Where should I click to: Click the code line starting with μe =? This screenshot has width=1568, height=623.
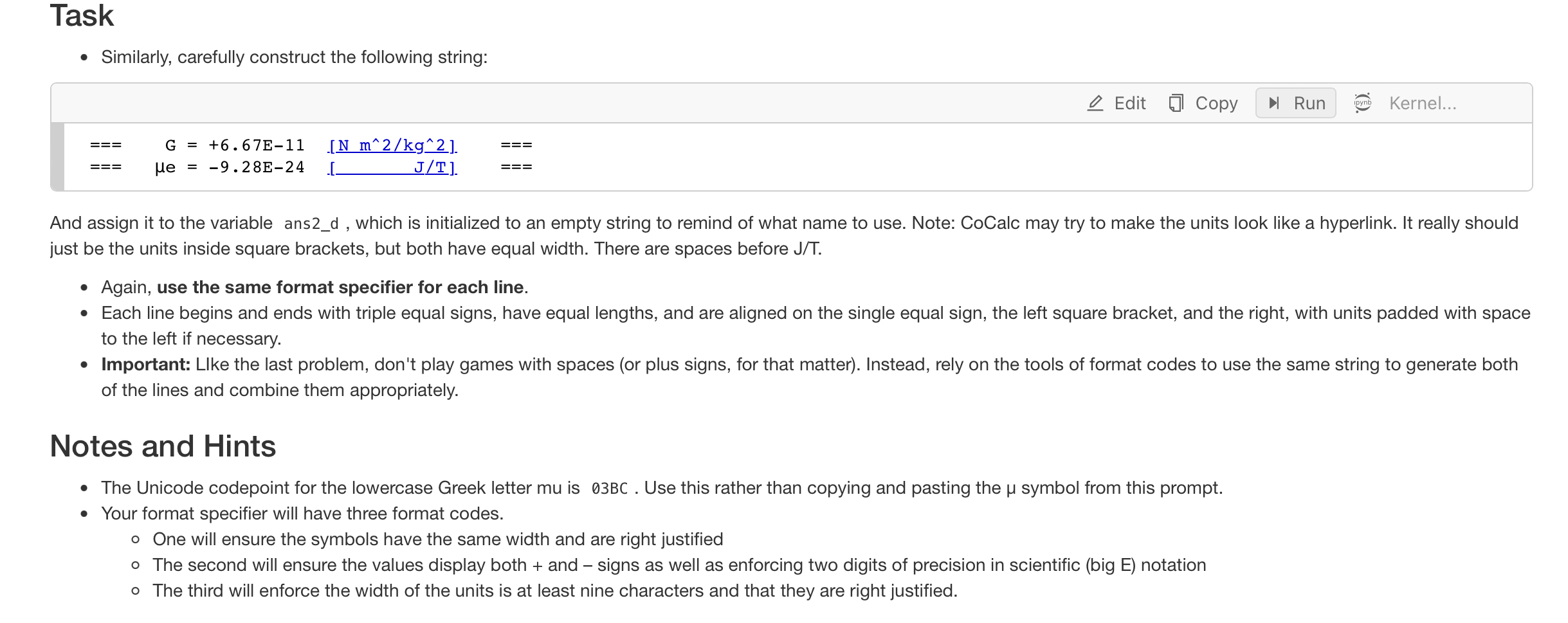[311, 168]
